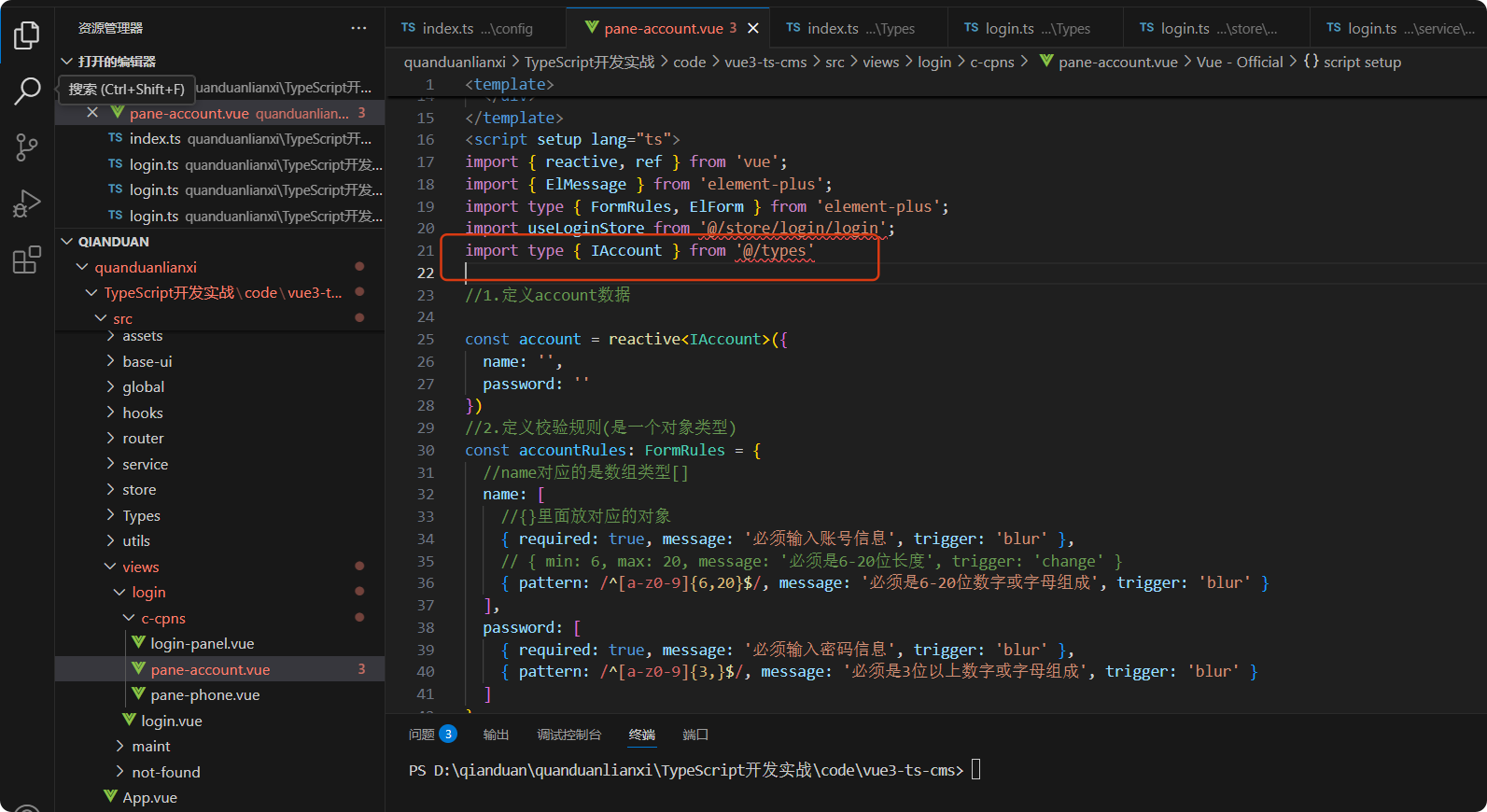Expand the store folder

pos(110,489)
